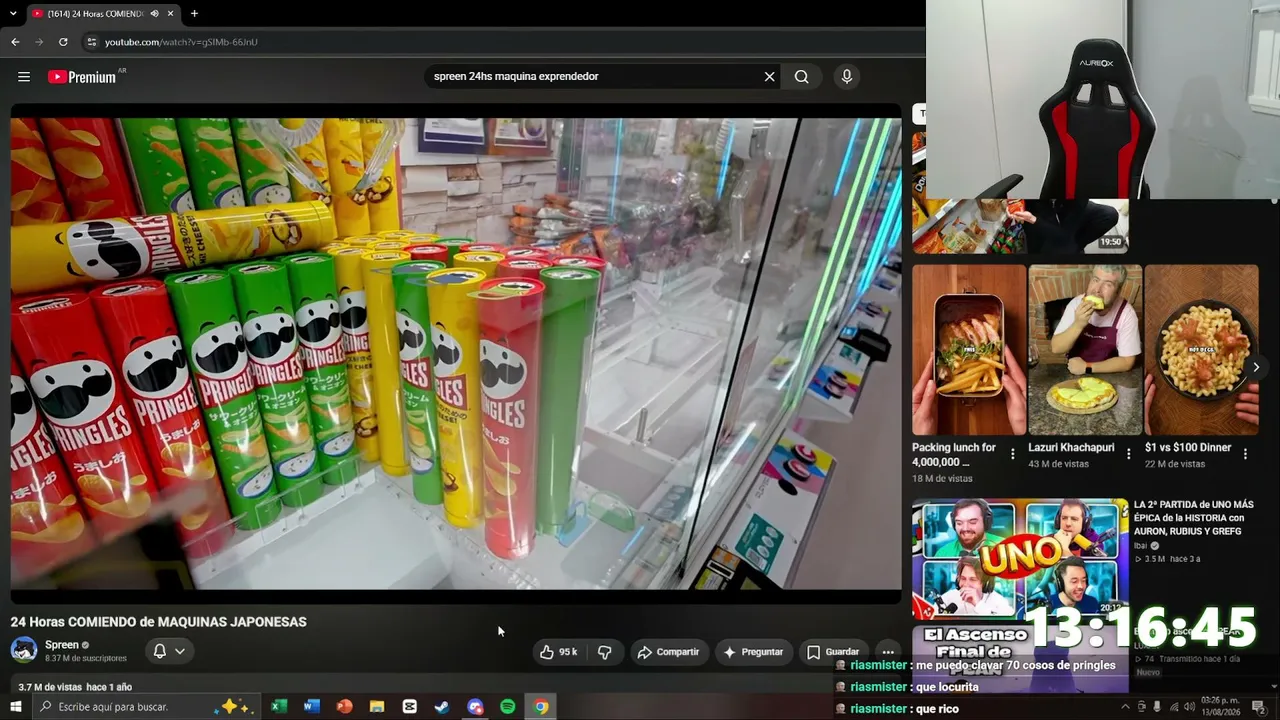Screen dimensions: 1280x720
Task: Open options for $1 vs $100 Dinner
Action: pyautogui.click(x=1245, y=454)
